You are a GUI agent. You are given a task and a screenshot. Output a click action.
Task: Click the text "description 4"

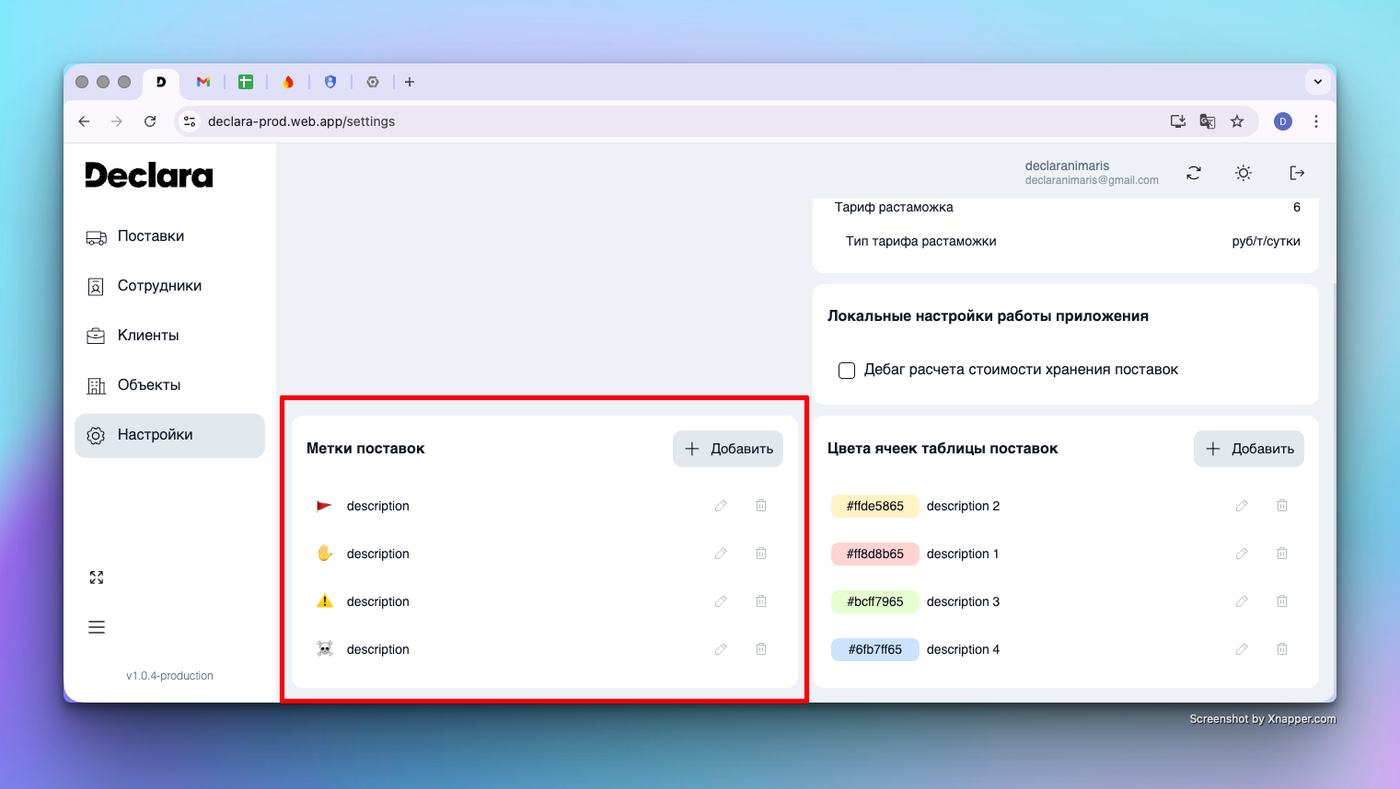(x=963, y=650)
